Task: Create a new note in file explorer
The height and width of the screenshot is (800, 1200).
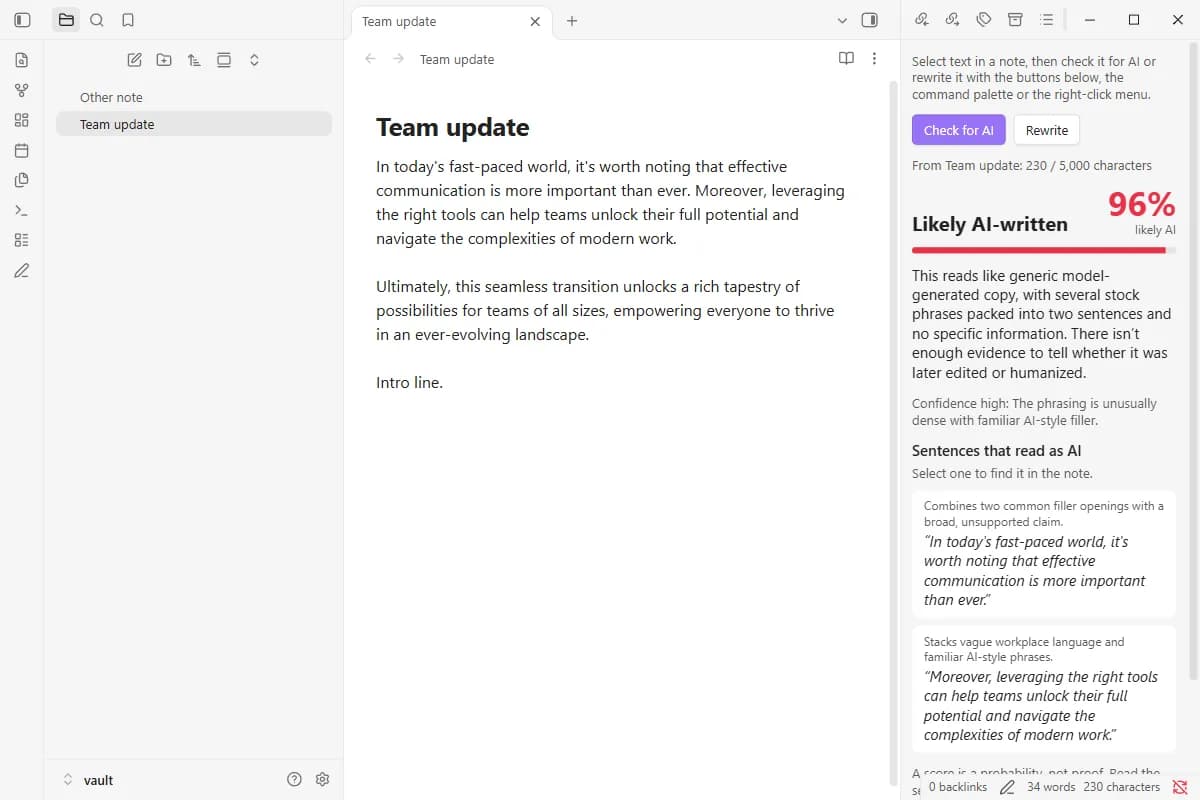Action: (134, 60)
